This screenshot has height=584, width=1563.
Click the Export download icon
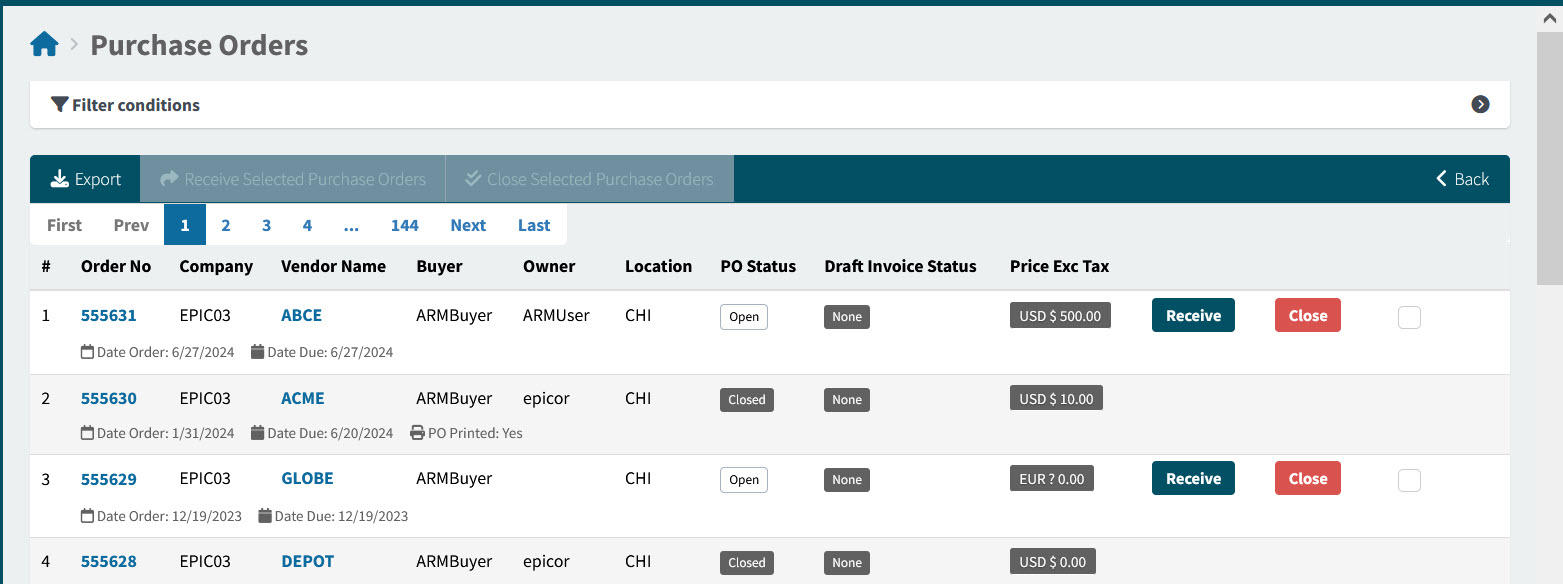(x=60, y=179)
